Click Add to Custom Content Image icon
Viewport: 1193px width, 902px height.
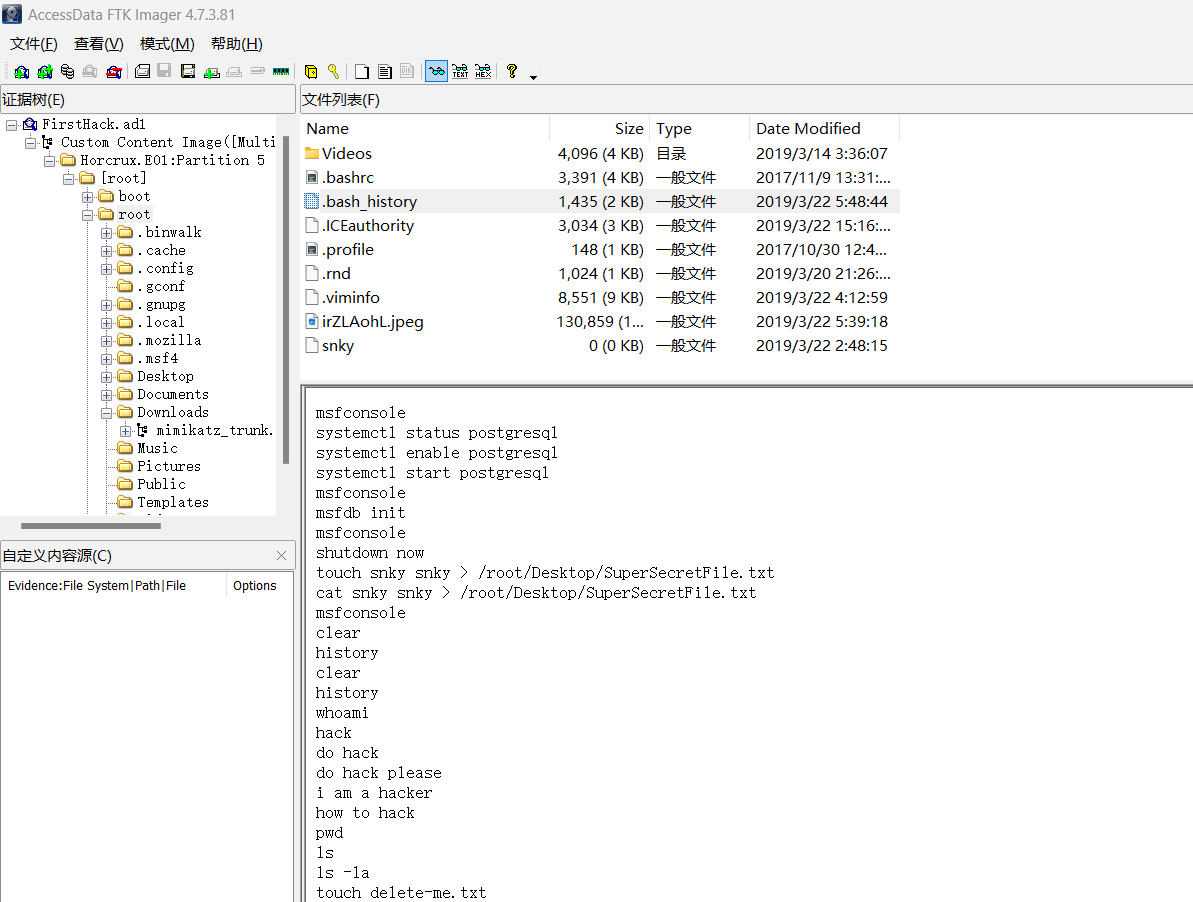212,71
